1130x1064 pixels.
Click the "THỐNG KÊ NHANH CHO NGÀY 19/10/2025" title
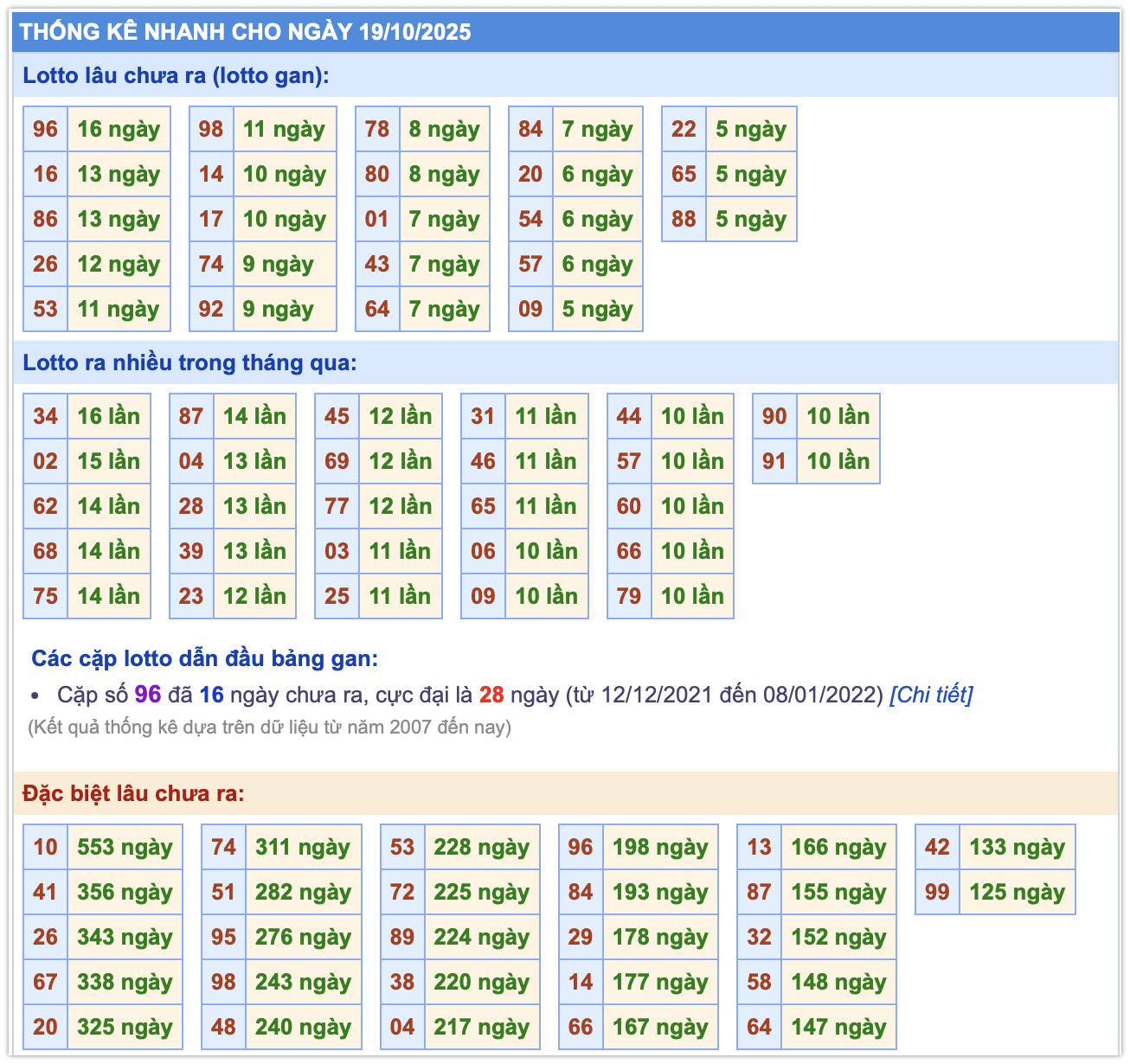(245, 32)
